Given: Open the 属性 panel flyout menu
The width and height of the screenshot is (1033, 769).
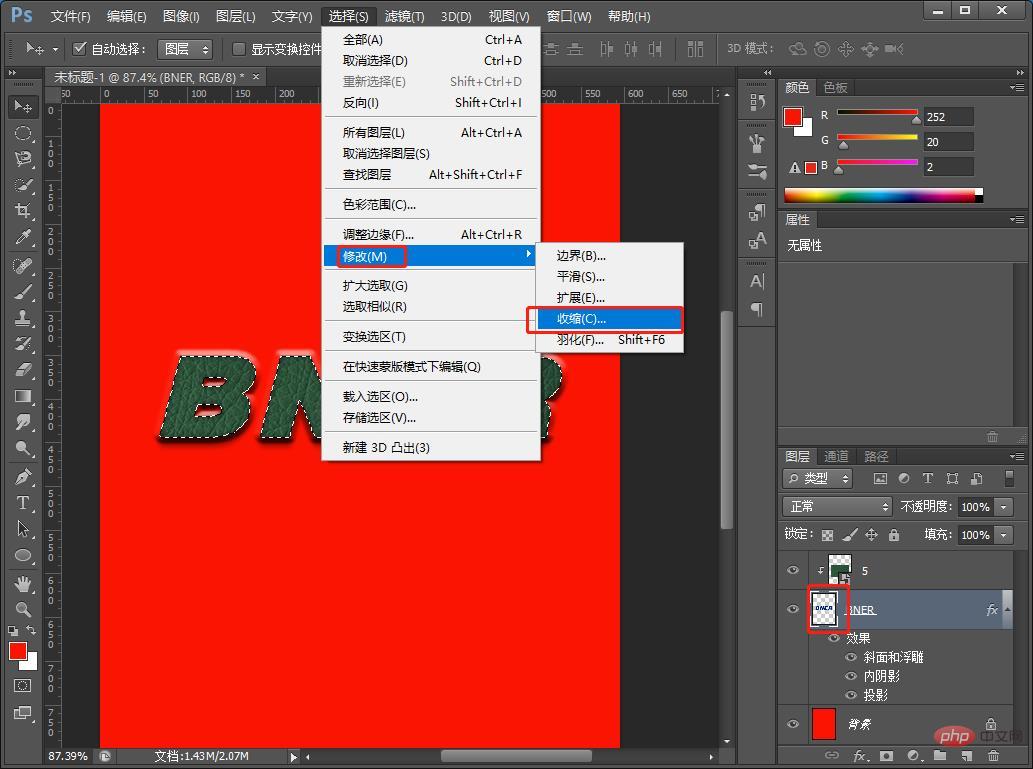Looking at the screenshot, I should (1017, 219).
